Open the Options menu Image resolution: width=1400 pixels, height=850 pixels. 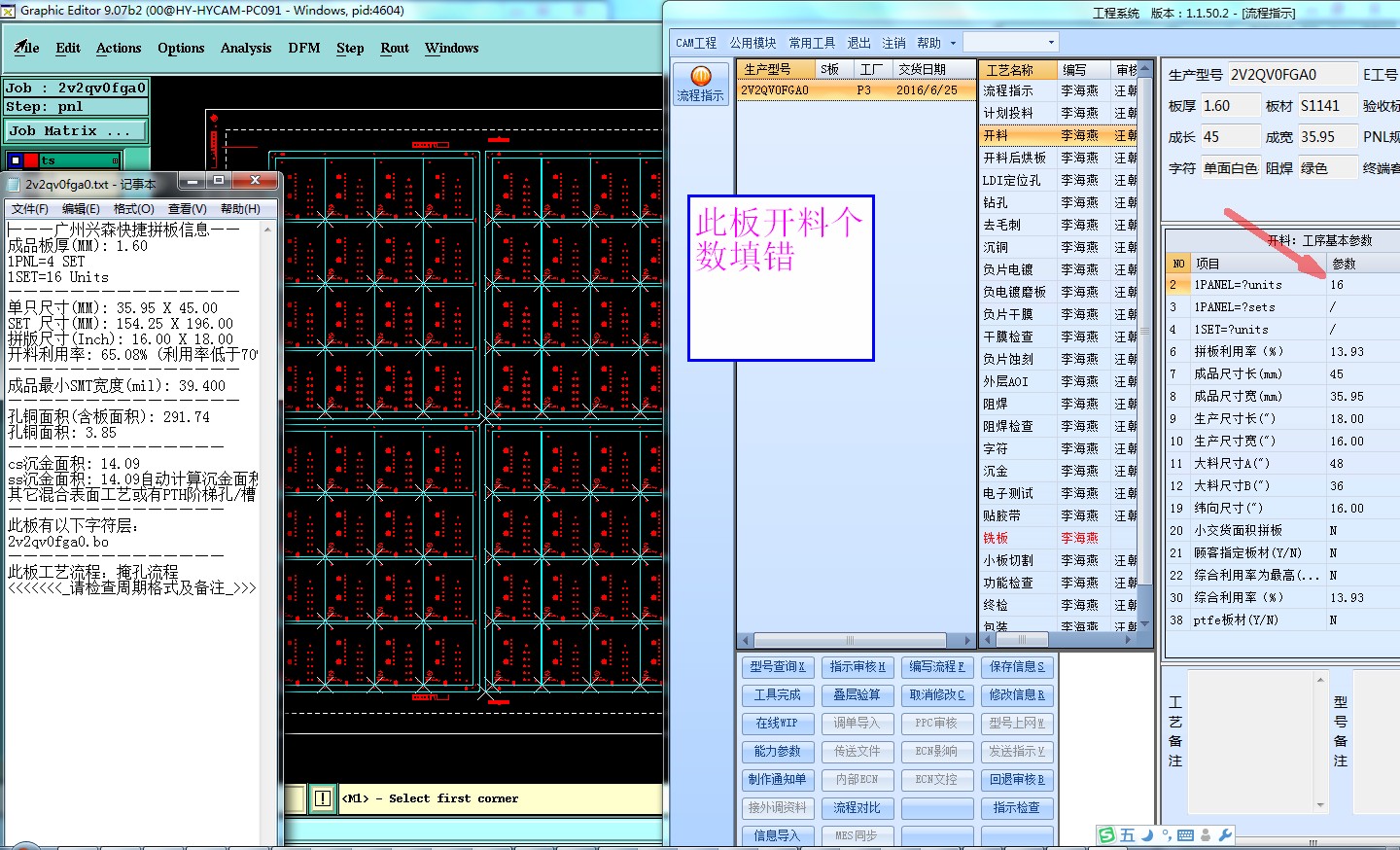pos(181,48)
